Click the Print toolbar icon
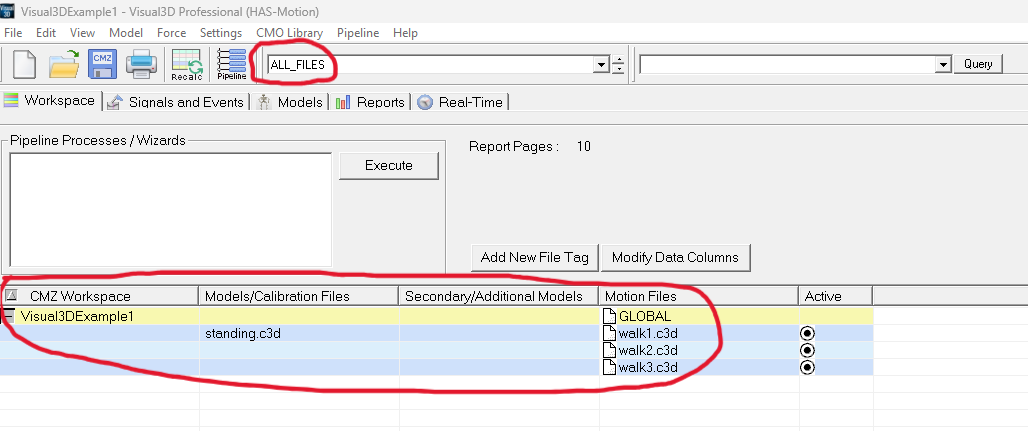This screenshot has height=431, width=1028. [x=141, y=64]
